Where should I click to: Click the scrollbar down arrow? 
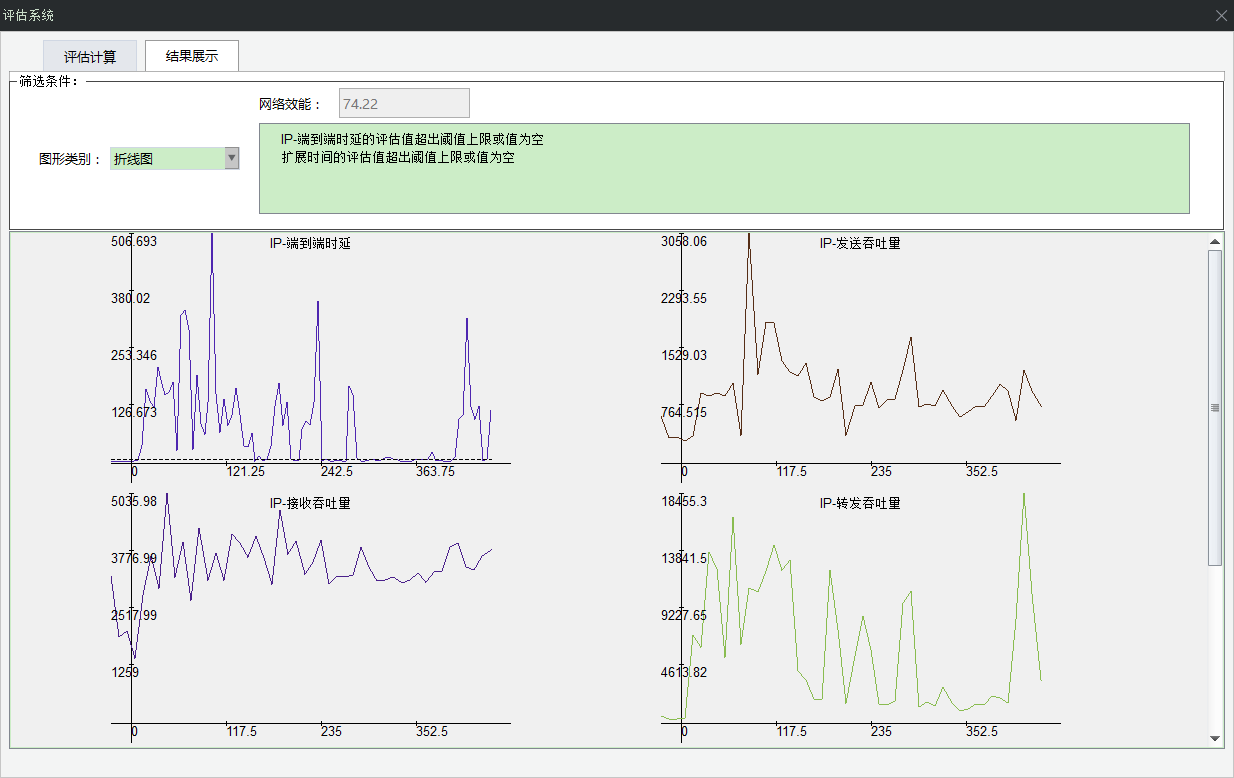1215,738
